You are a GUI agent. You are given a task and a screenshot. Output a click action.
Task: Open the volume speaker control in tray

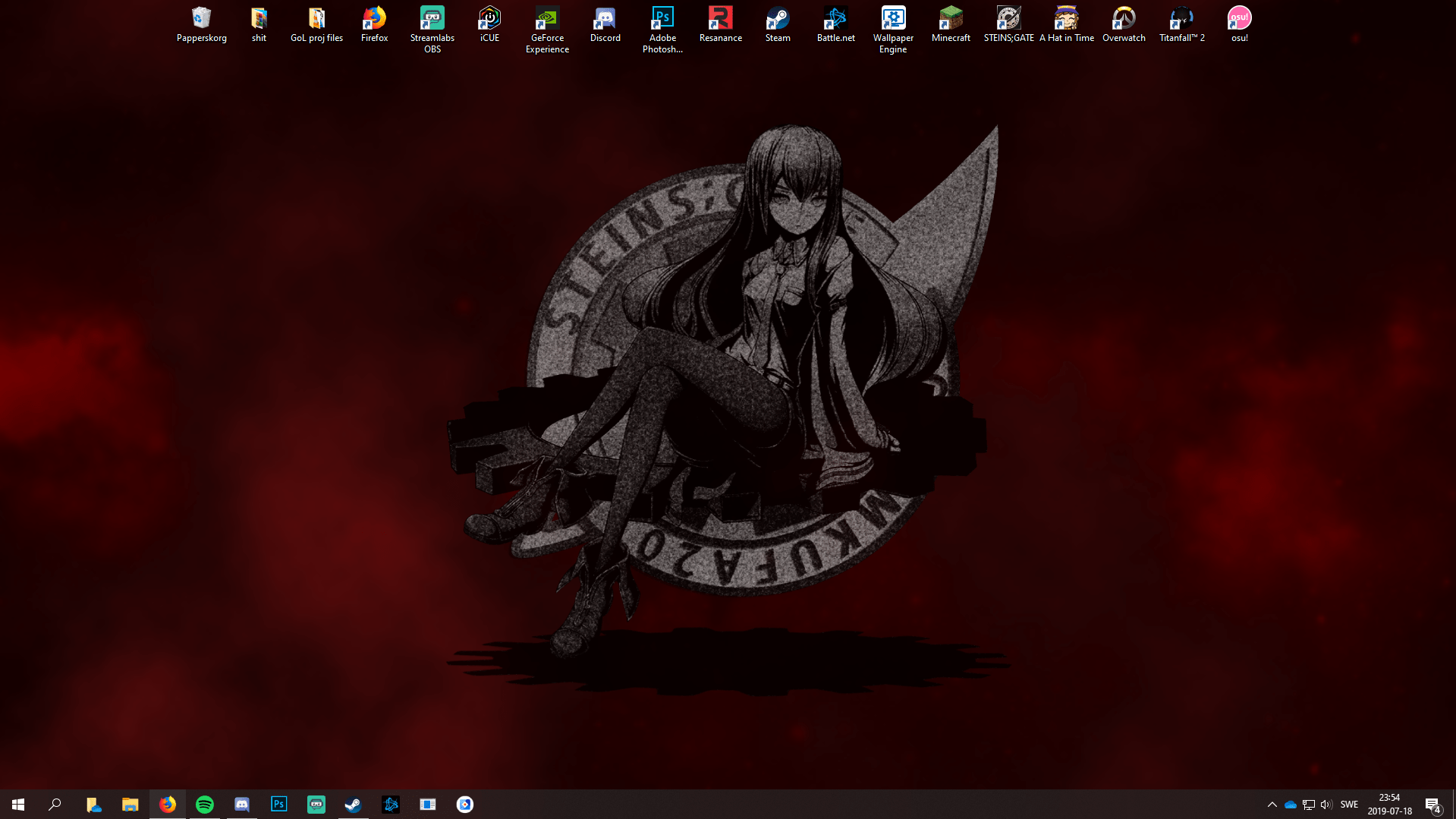[1326, 805]
